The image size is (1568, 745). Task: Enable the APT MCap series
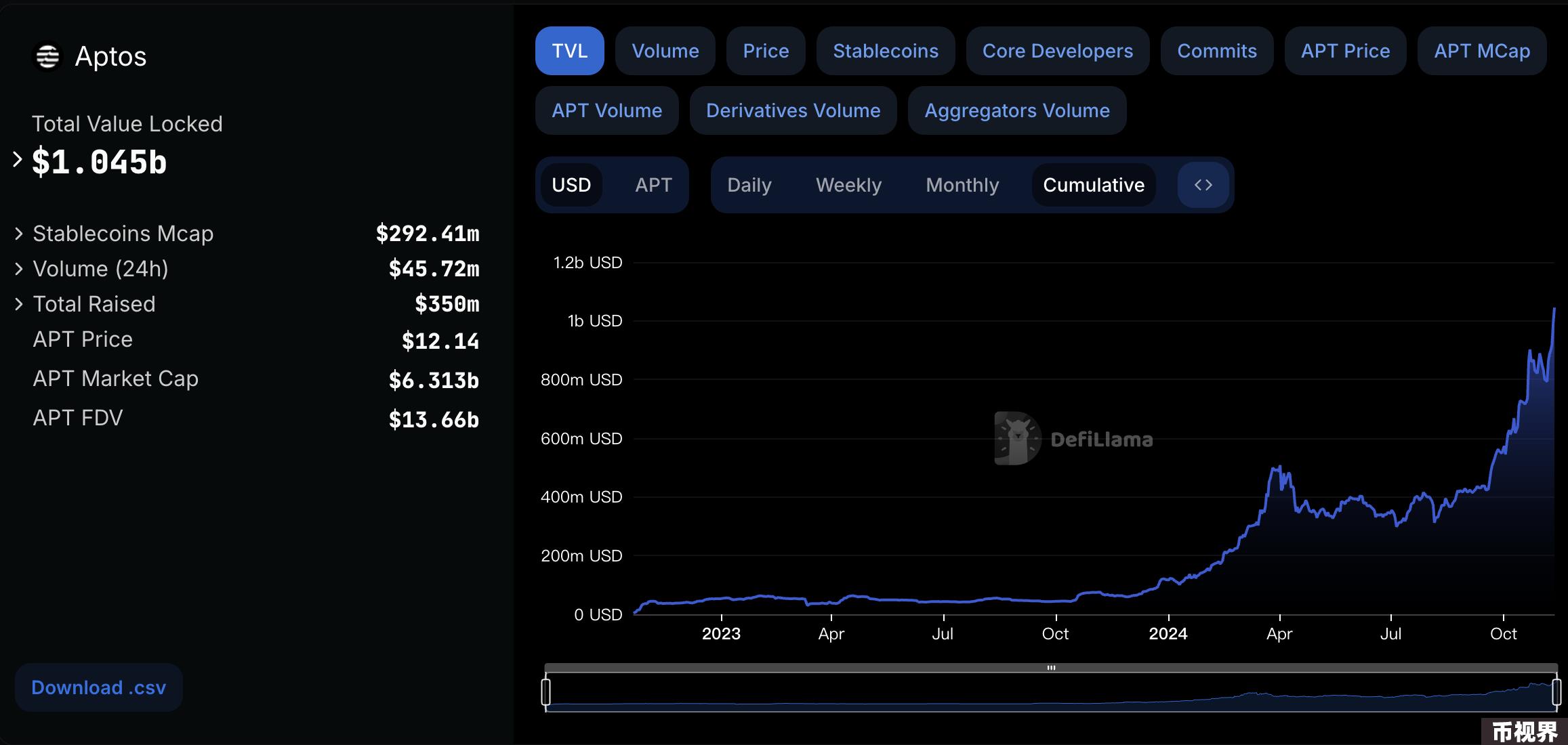click(1482, 51)
